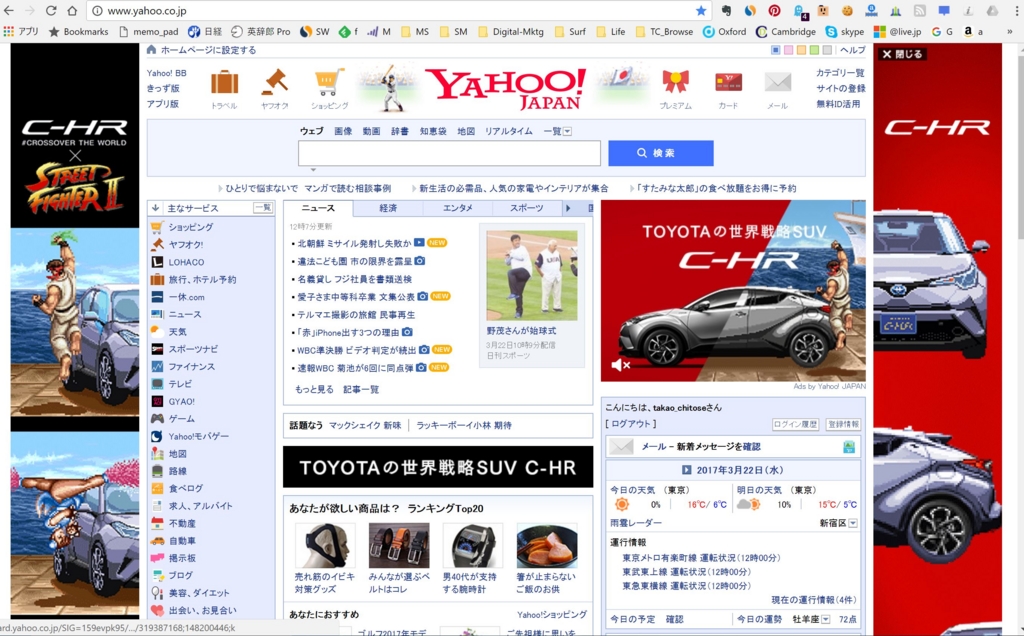Click the envelope icon next to メール新着メッセージ

tap(621, 447)
